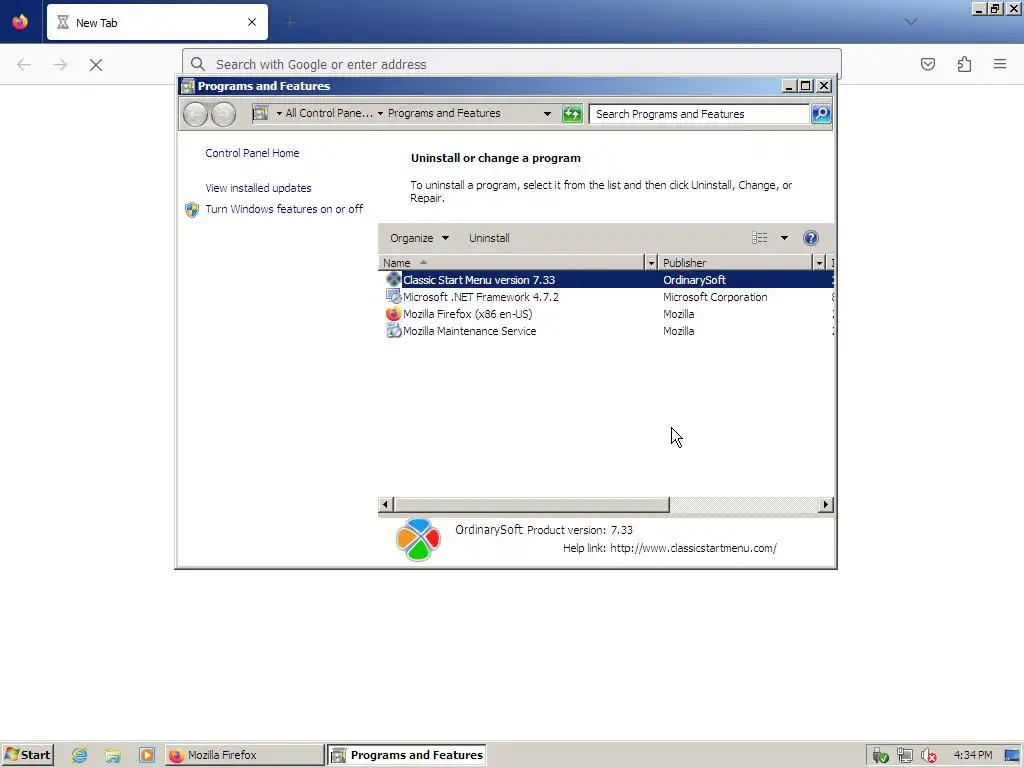This screenshot has height=768, width=1024.
Task: Go back in Firefox navigation
Action: click(24, 65)
